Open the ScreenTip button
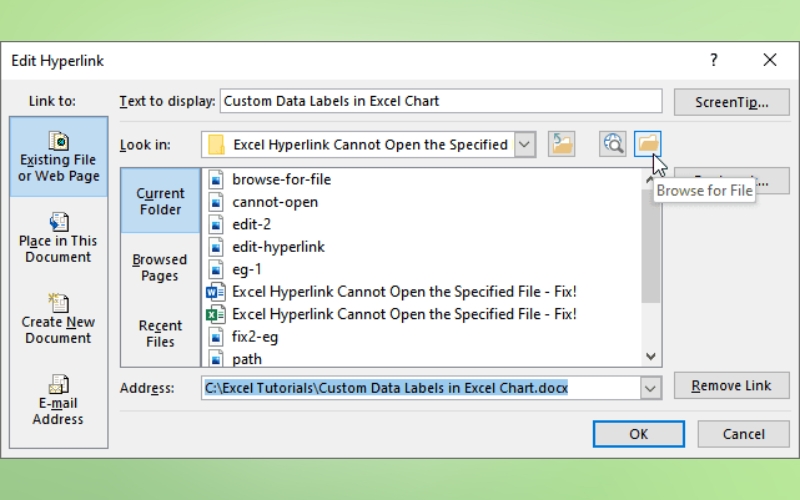The image size is (800, 500). tap(731, 101)
